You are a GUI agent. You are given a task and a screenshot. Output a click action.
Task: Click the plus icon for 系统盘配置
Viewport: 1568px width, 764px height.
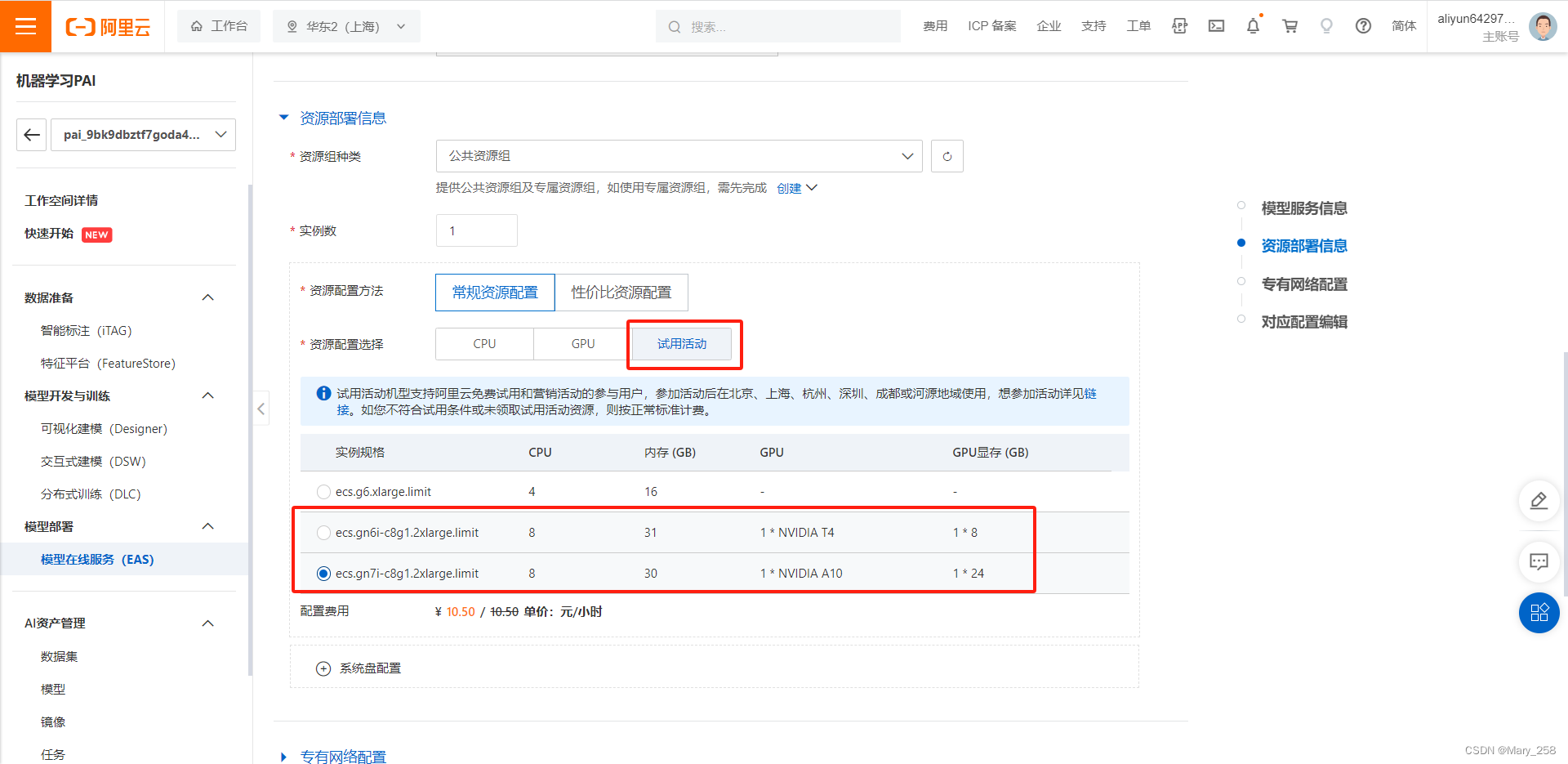(323, 669)
